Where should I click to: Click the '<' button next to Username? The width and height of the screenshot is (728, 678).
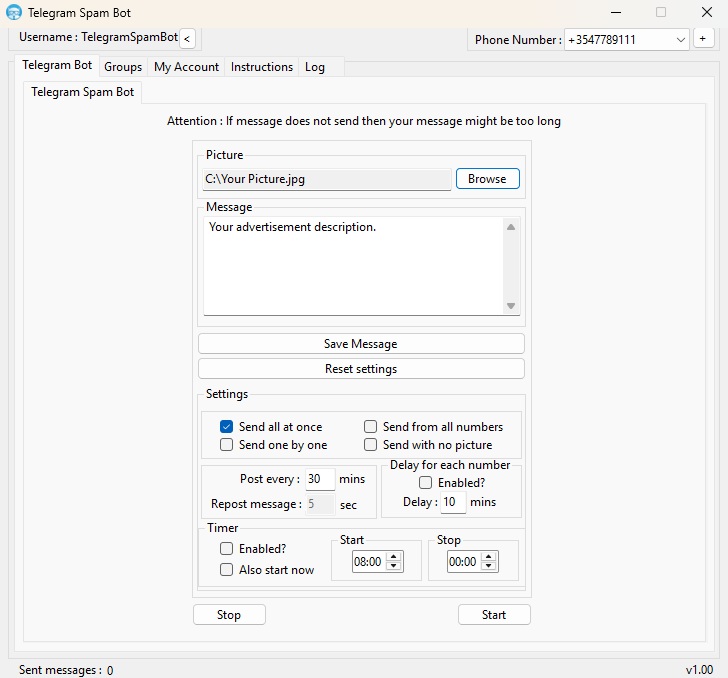[188, 38]
